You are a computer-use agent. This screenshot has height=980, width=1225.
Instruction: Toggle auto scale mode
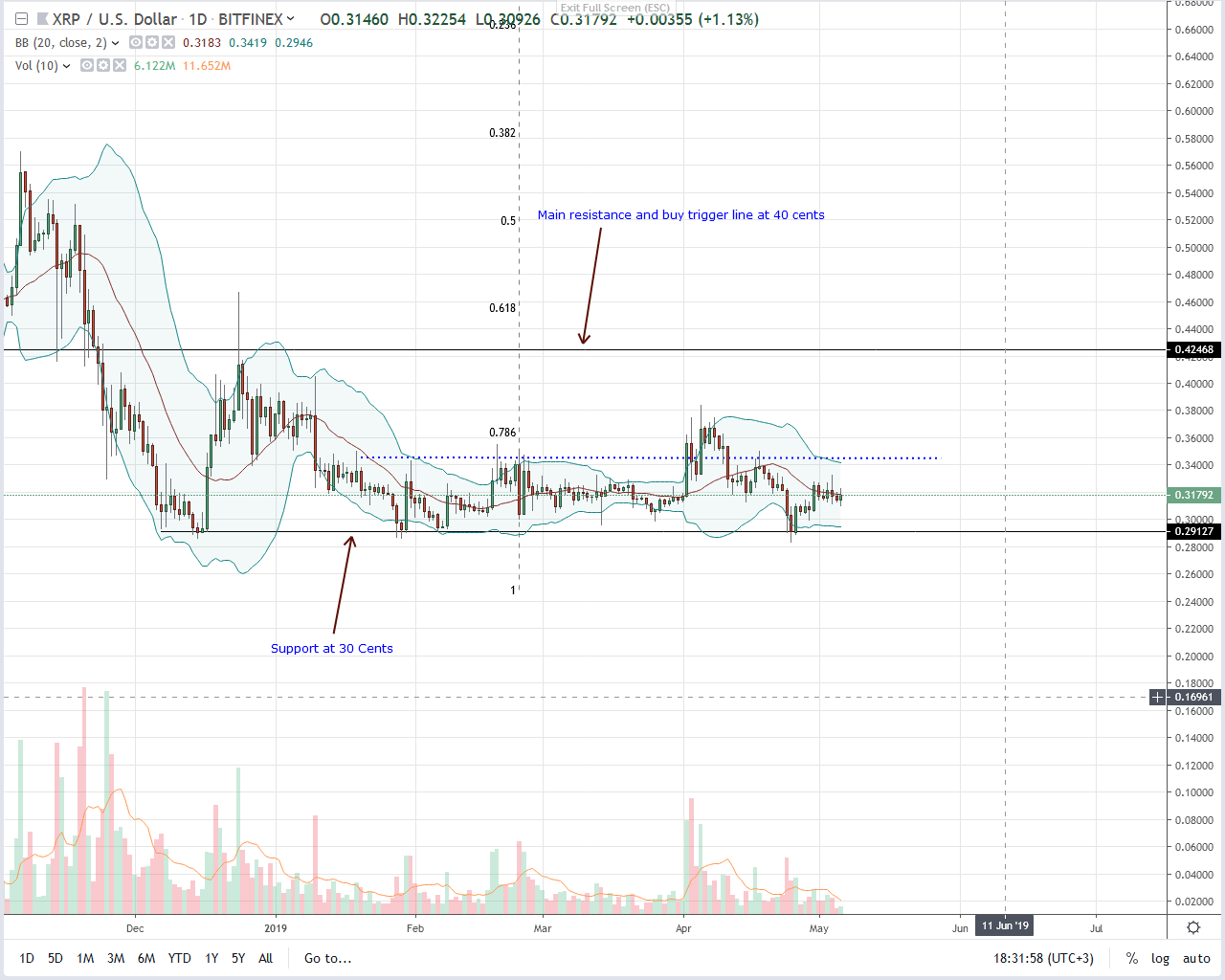(1196, 958)
